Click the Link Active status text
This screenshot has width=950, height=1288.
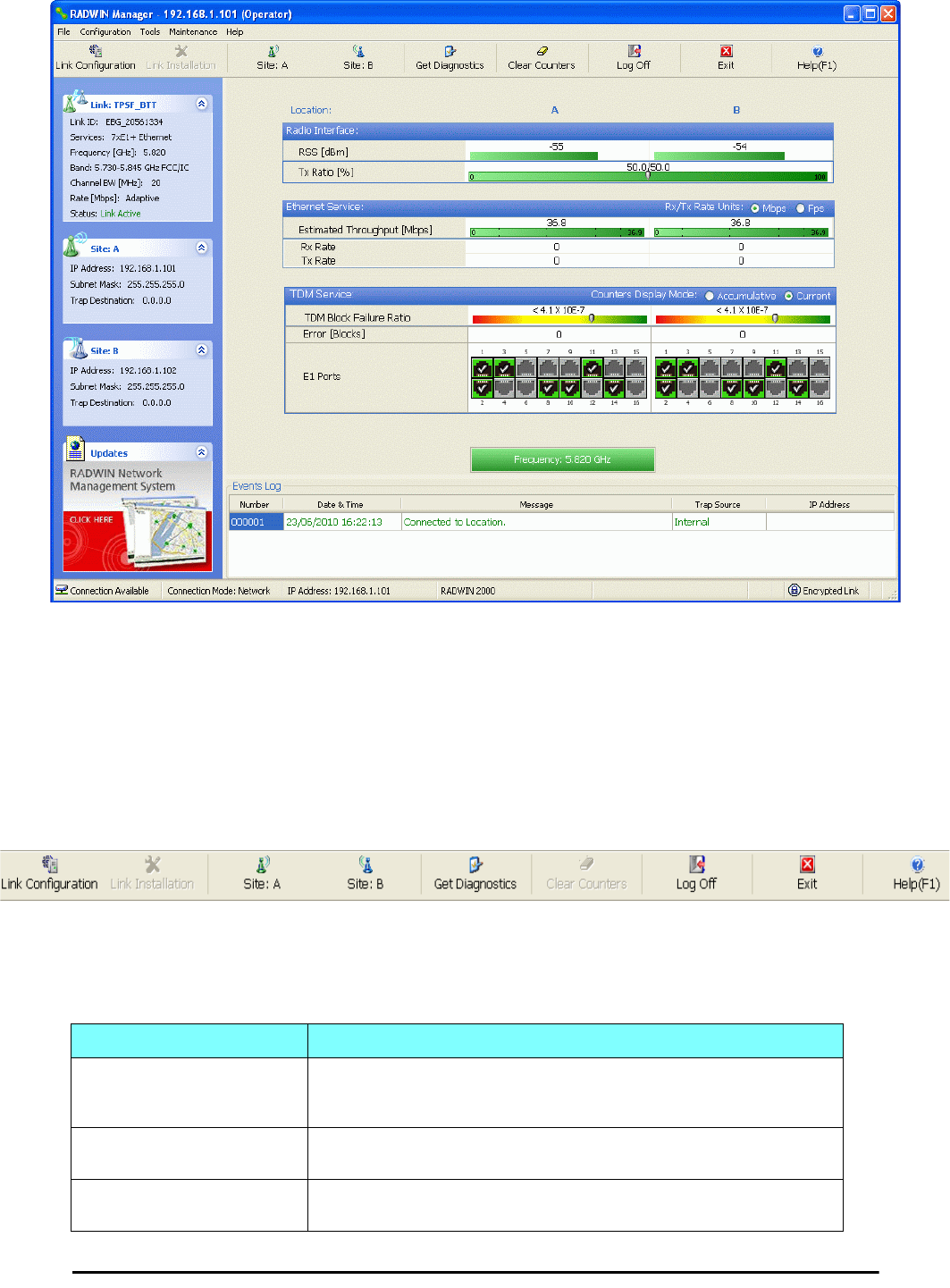pyautogui.click(x=121, y=214)
